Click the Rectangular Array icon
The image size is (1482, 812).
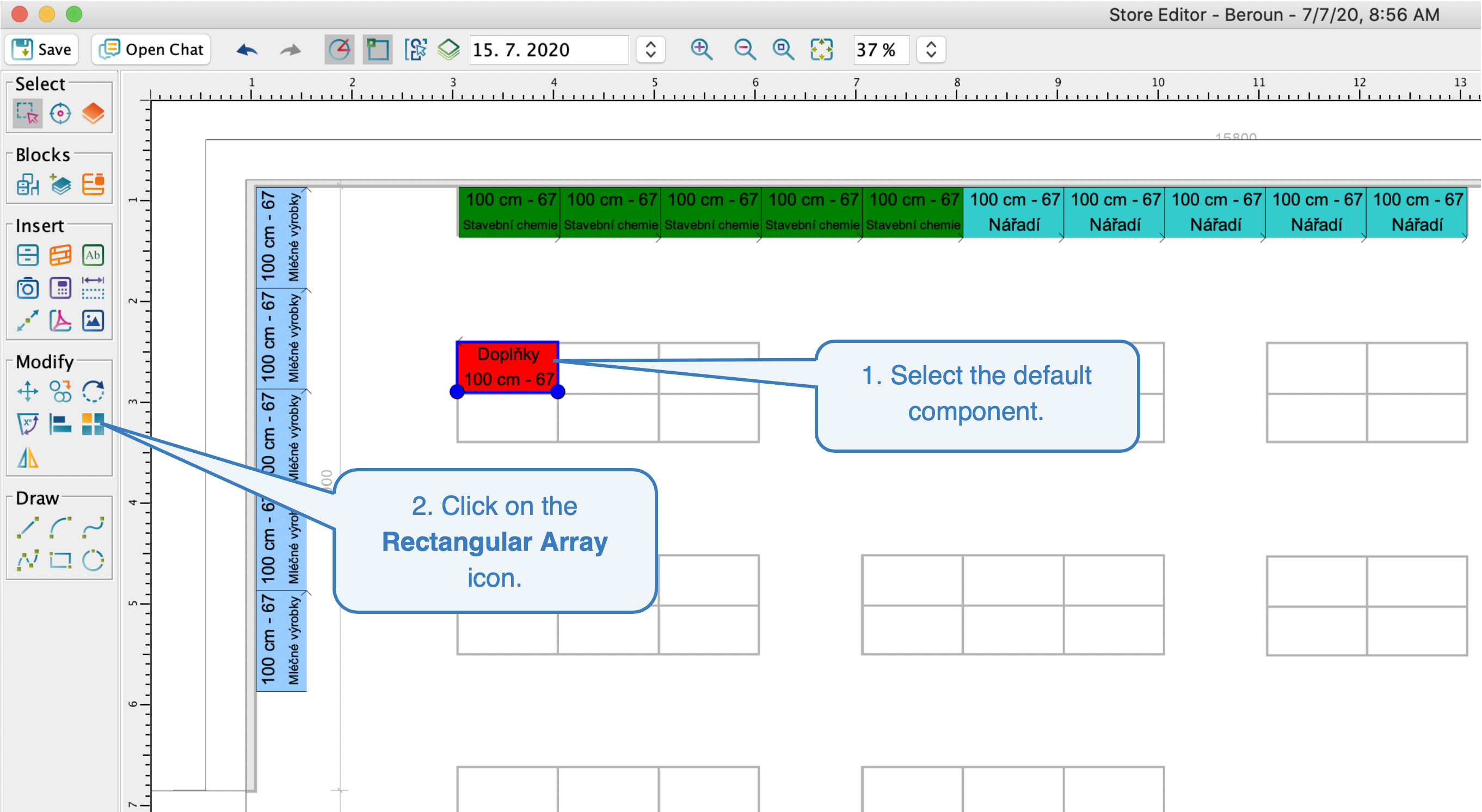pyautogui.click(x=93, y=424)
